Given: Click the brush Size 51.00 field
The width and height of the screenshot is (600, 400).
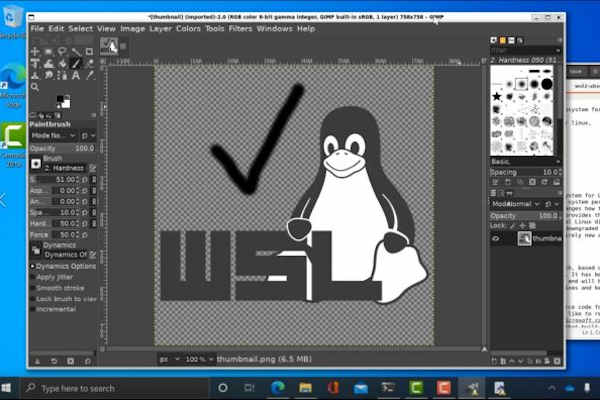Looking at the screenshot, I should 55,179.
